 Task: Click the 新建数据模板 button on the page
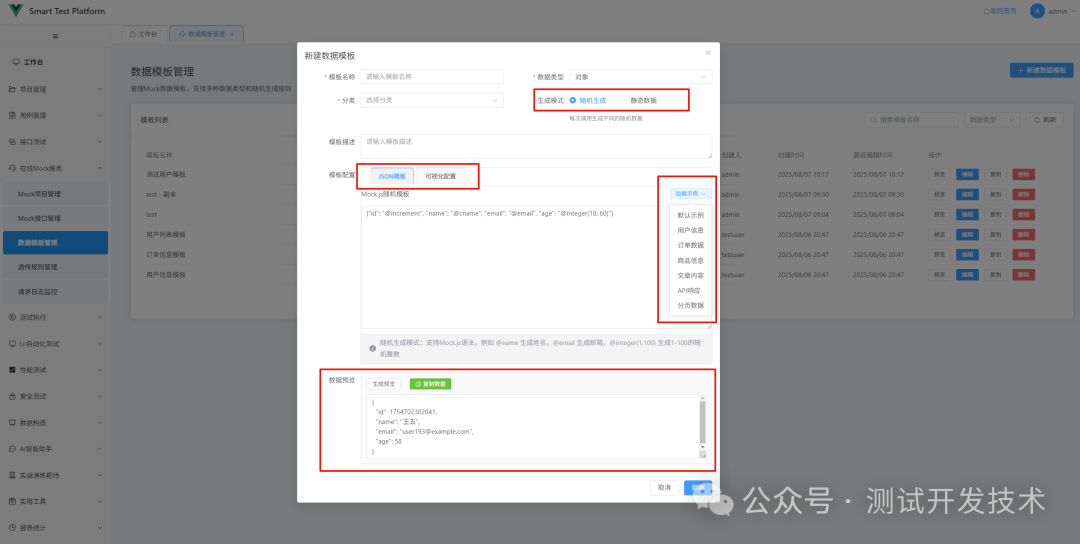click(1041, 70)
